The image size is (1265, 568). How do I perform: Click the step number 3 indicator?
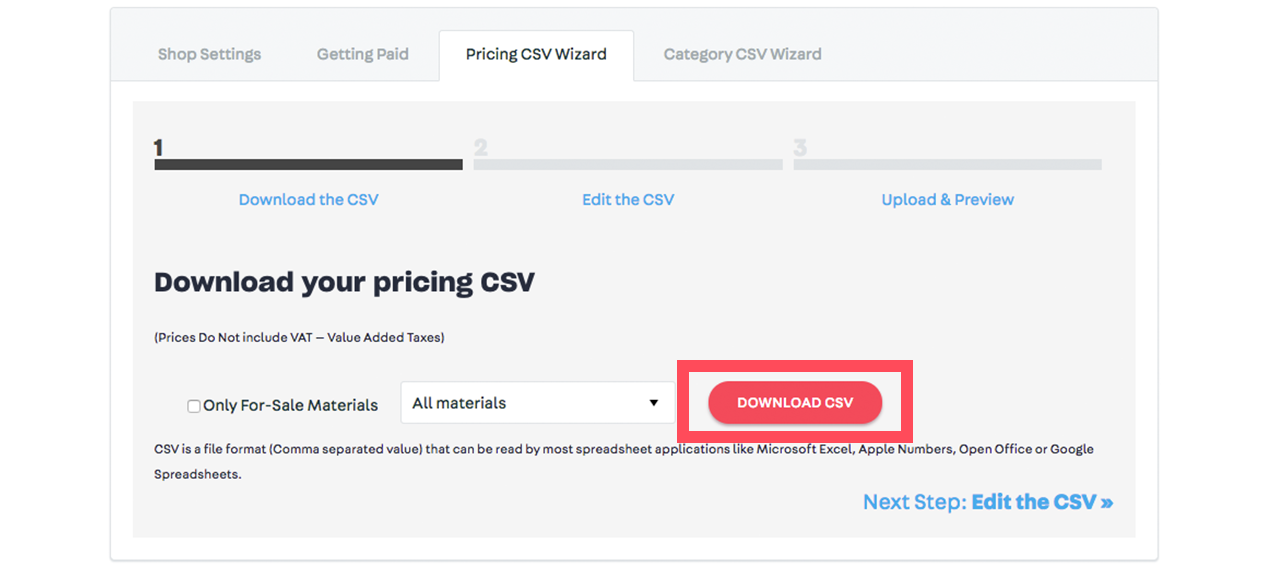click(800, 148)
